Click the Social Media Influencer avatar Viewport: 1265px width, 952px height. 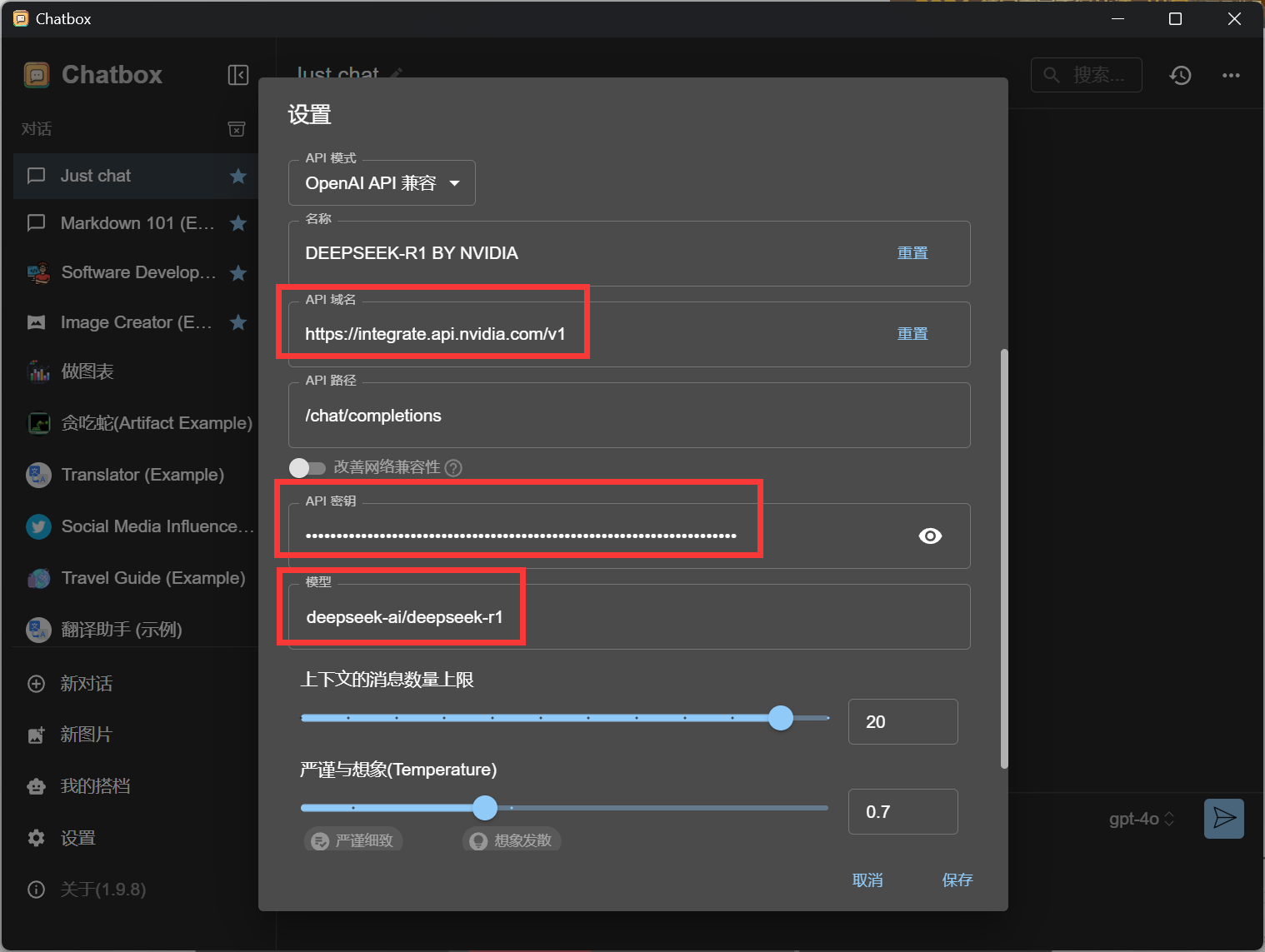[x=37, y=526]
